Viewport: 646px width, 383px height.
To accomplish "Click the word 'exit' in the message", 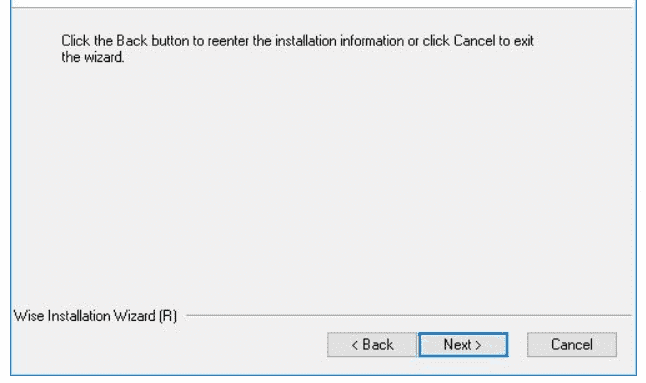I will tap(524, 41).
